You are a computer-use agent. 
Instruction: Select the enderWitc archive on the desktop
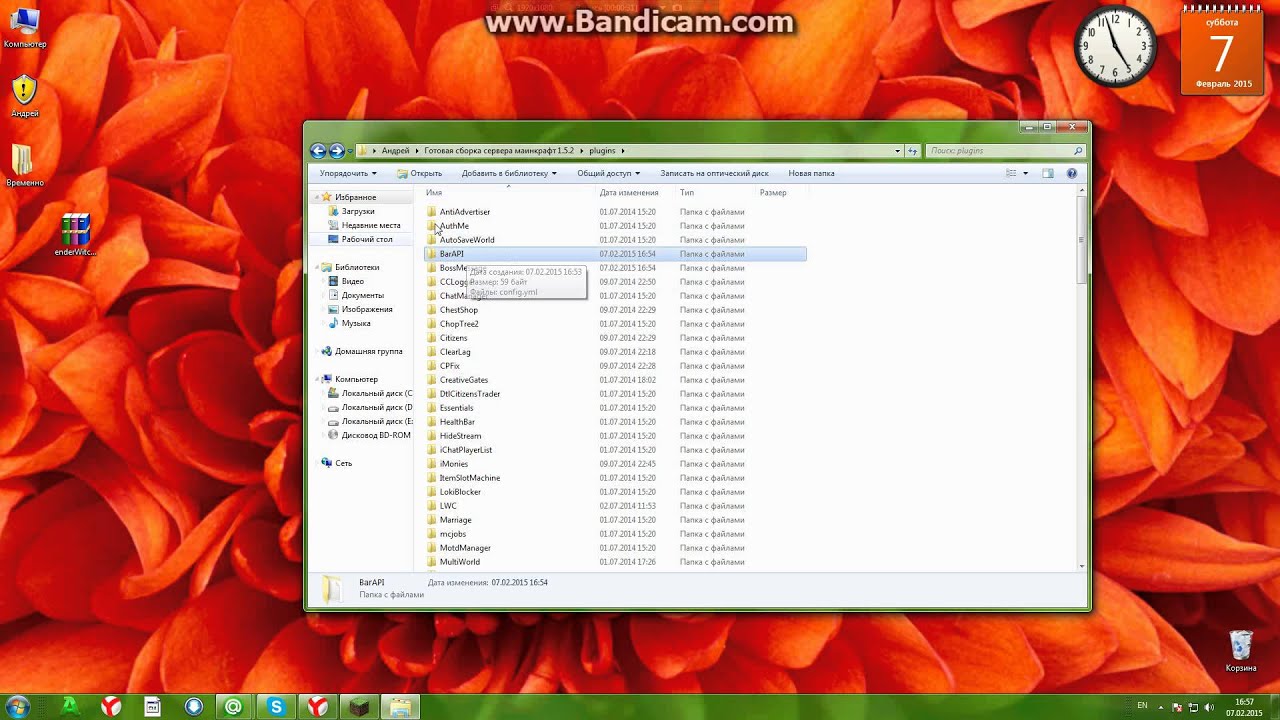75,236
